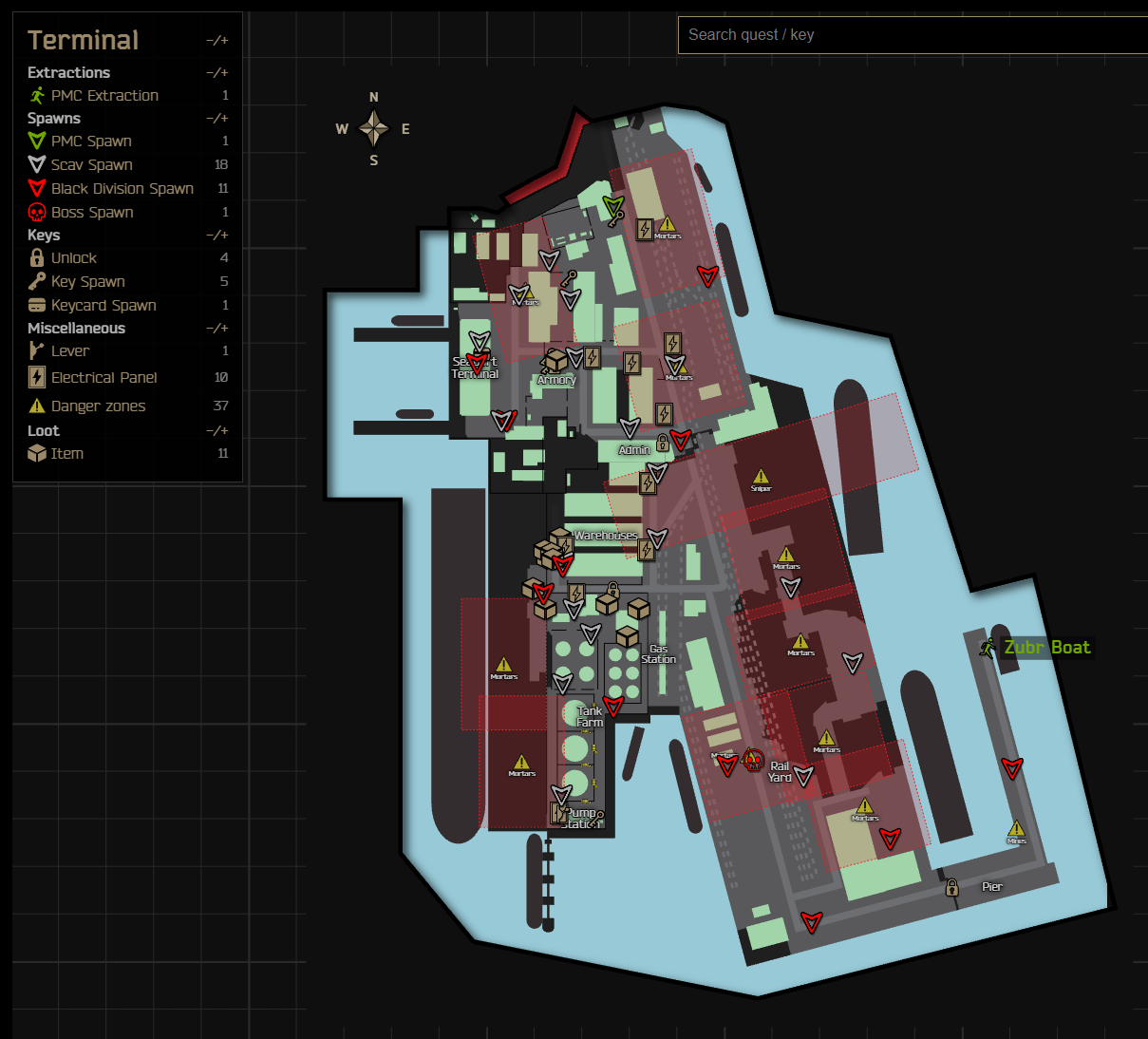Click the Sniper danger zone warning icon
The height and width of the screenshot is (1039, 1148).
point(762,476)
